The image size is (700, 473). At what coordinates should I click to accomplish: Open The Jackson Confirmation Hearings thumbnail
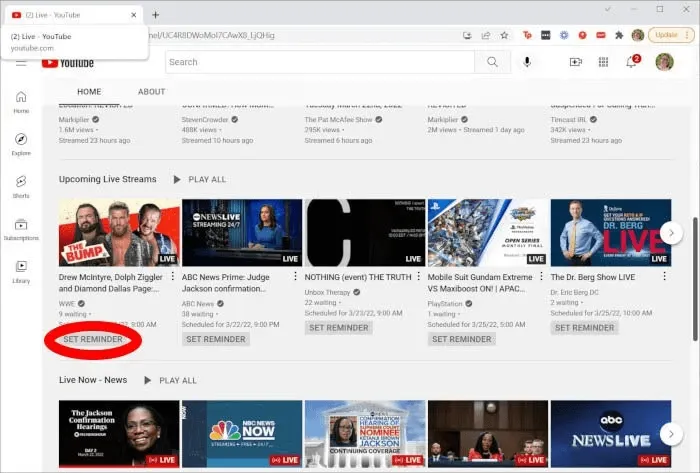(119, 434)
